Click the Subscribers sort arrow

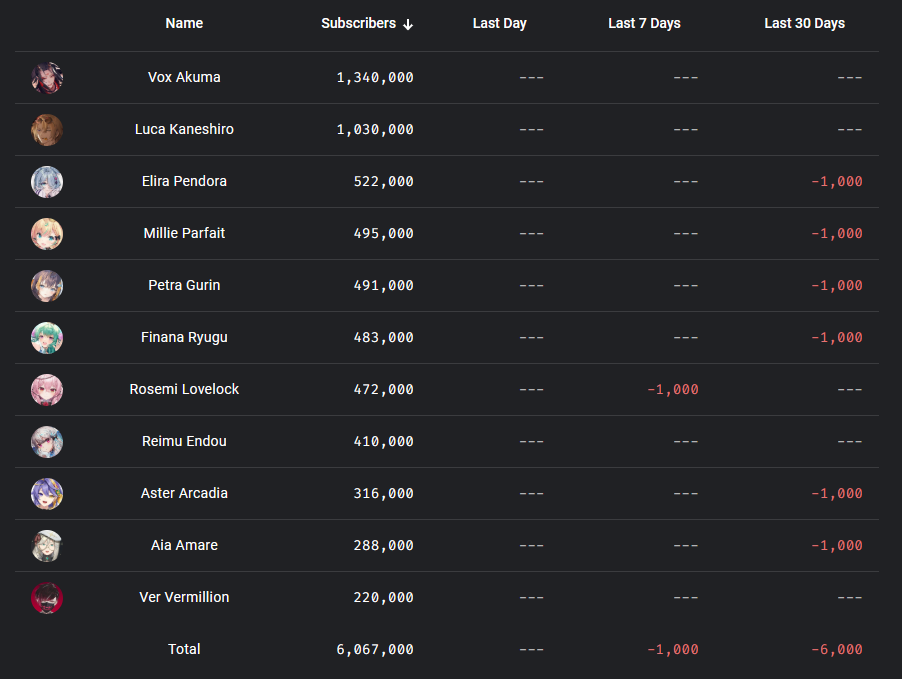408,24
